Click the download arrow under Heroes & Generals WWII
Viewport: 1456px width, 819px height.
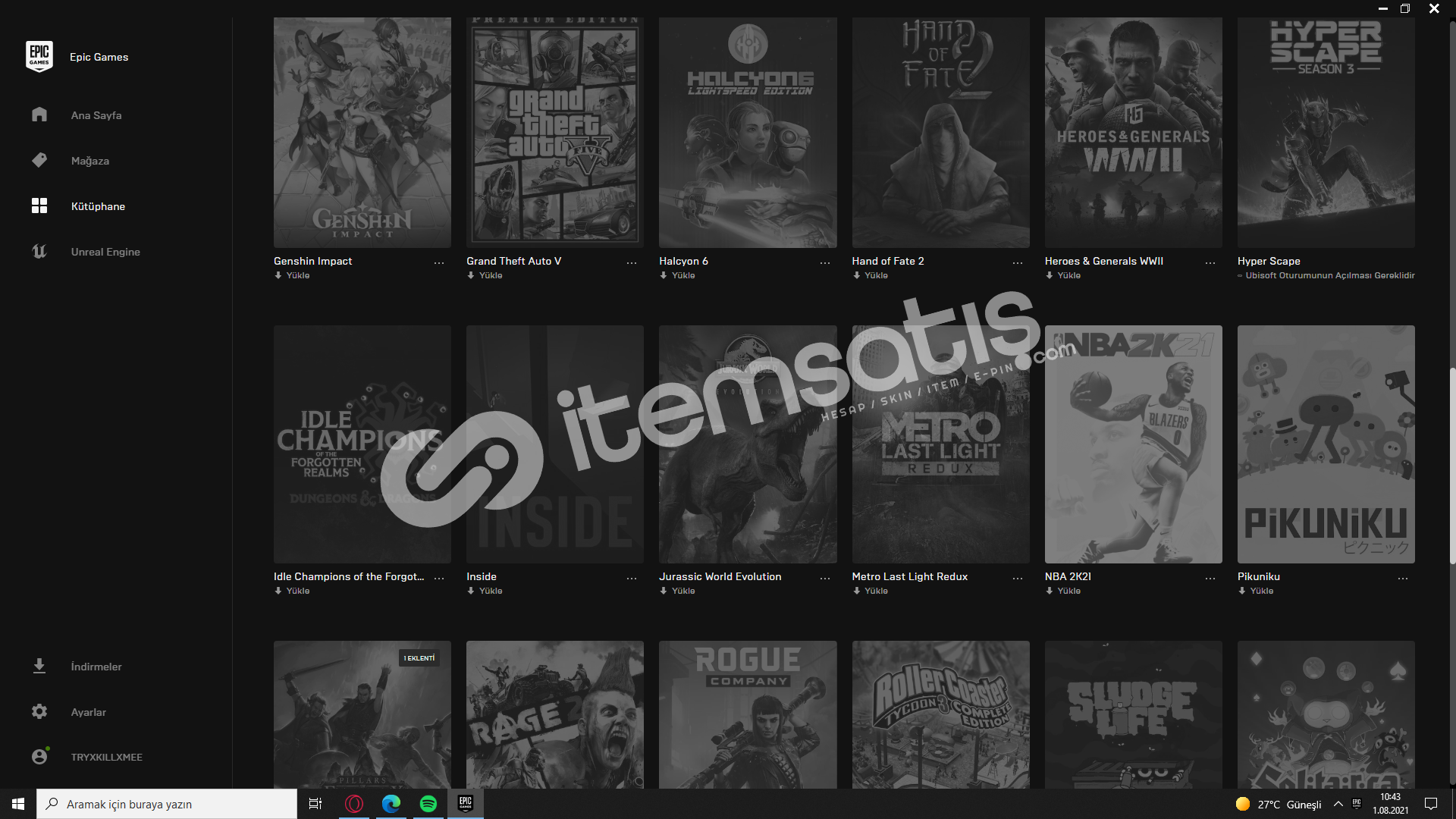point(1049,275)
